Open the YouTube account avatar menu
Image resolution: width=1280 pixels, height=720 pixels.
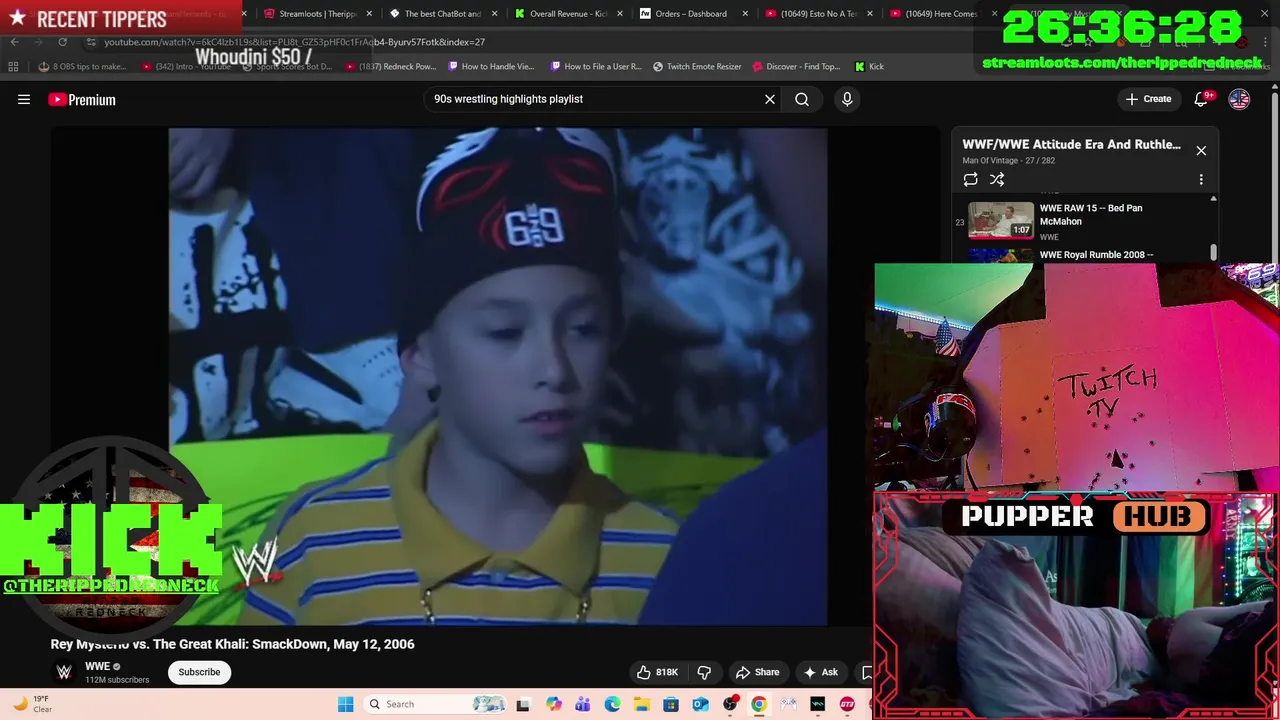pos(1239,99)
